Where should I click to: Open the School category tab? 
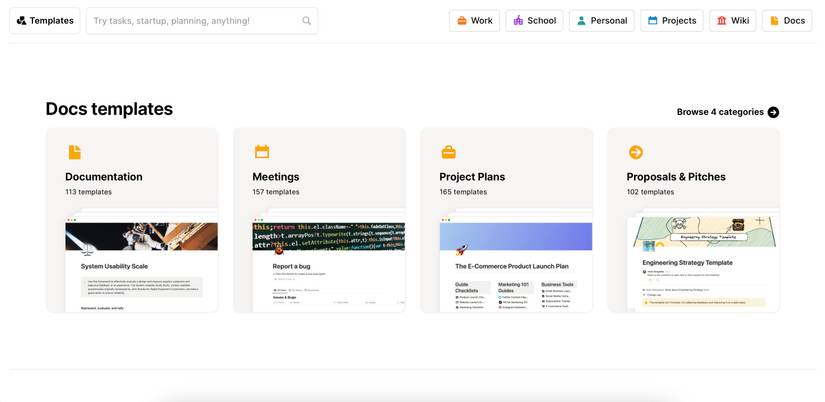pyautogui.click(x=535, y=21)
